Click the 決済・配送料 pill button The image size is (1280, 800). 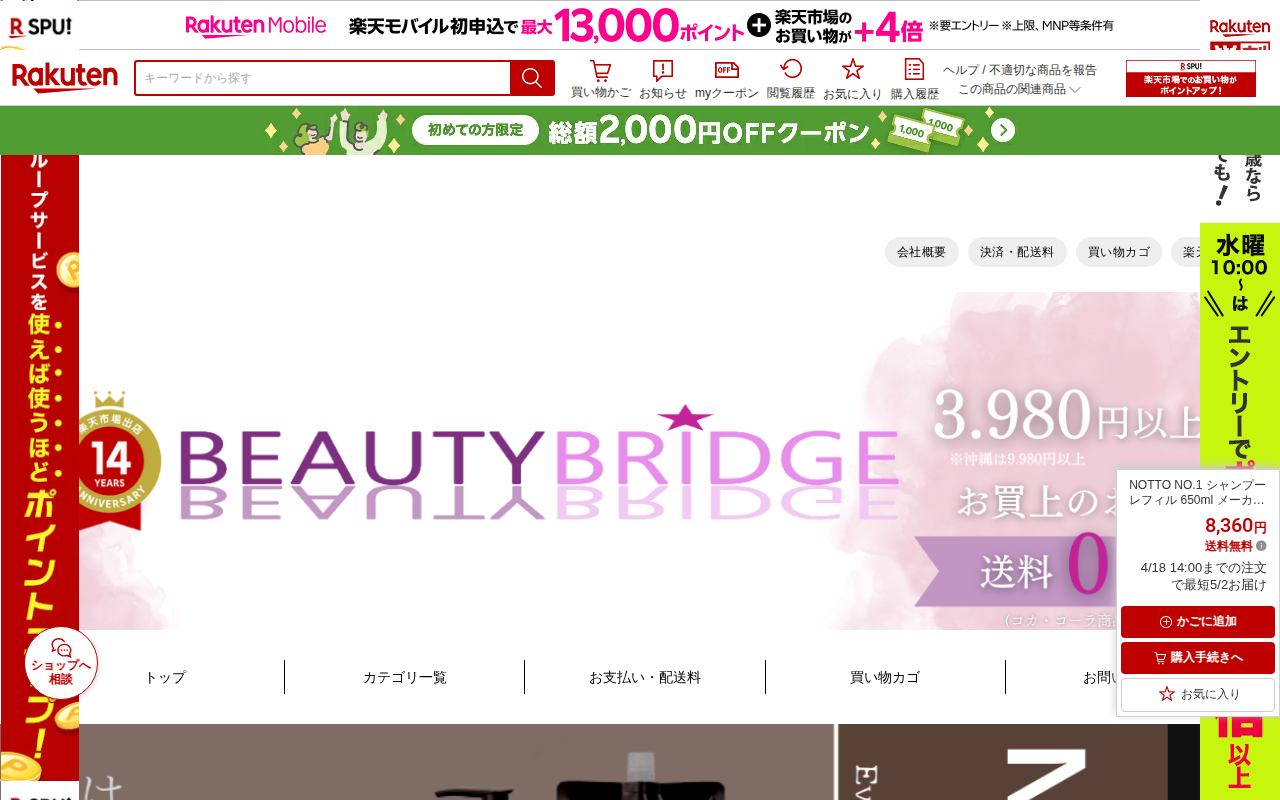click(x=1017, y=252)
